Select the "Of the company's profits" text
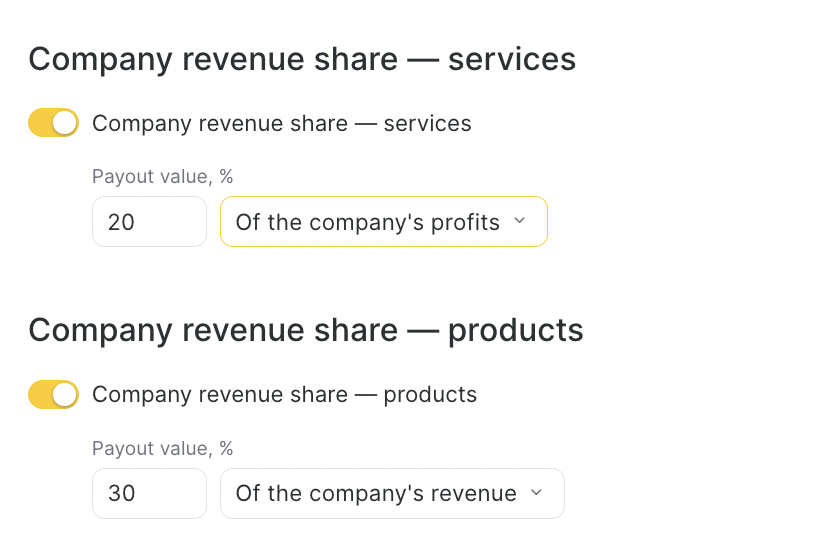This screenshot has height=556, width=830. click(367, 222)
